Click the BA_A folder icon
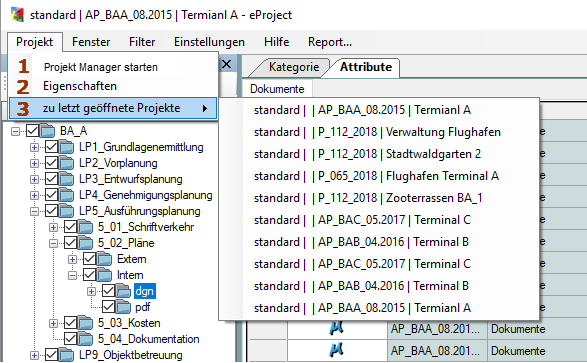587x363 pixels. coord(47,131)
